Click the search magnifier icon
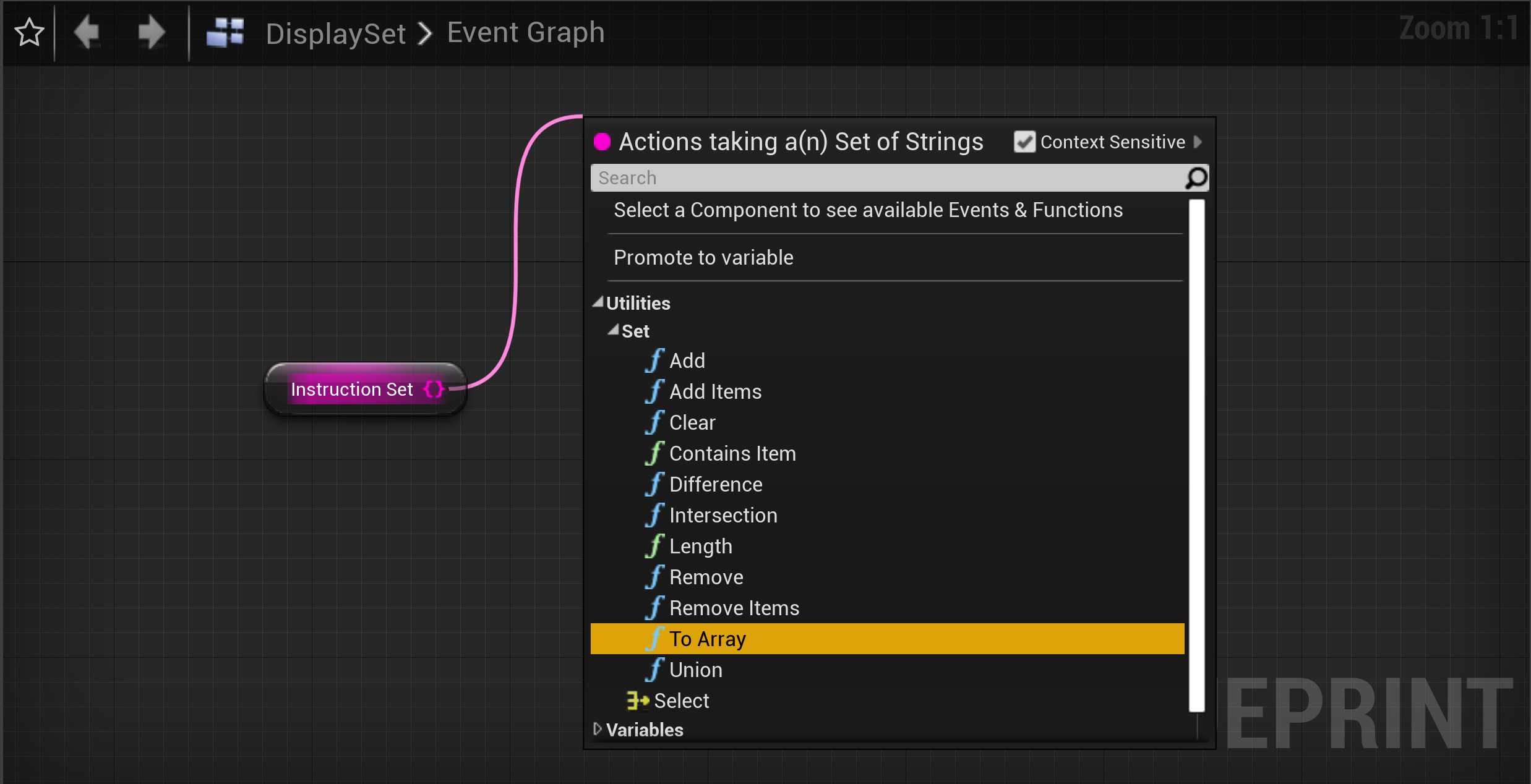This screenshot has width=1531, height=784. tap(1196, 178)
